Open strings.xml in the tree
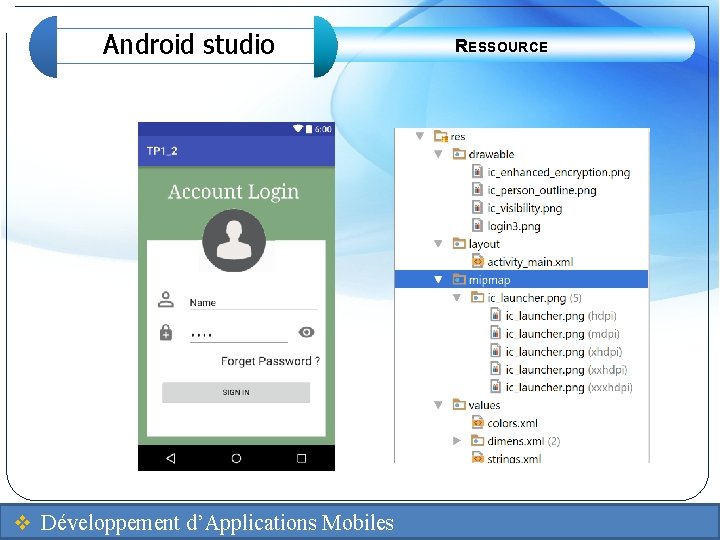720x540 pixels. click(x=514, y=458)
